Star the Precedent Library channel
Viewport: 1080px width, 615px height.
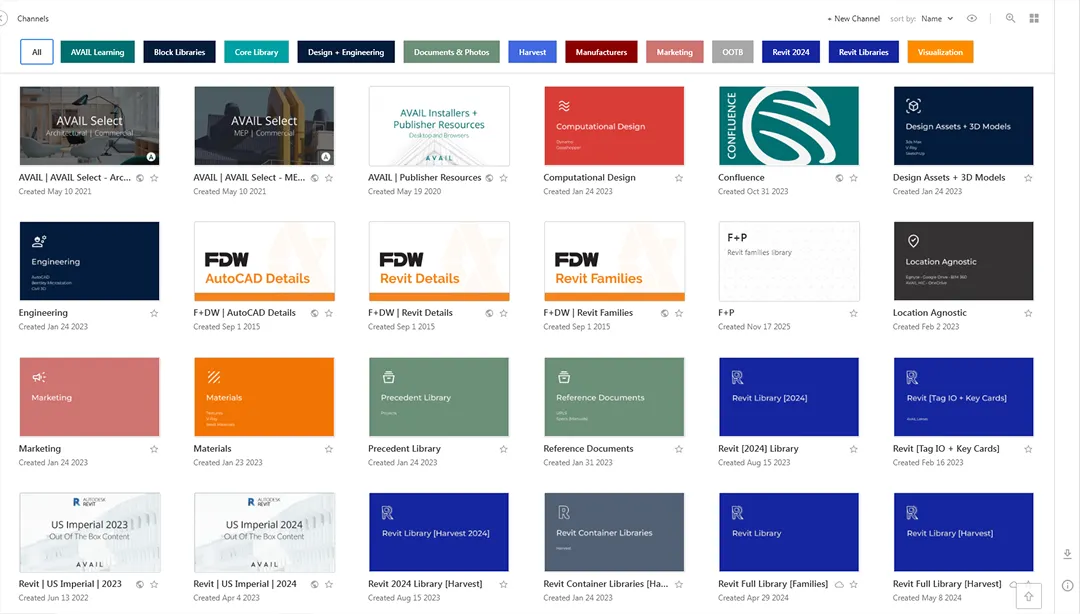(x=503, y=450)
